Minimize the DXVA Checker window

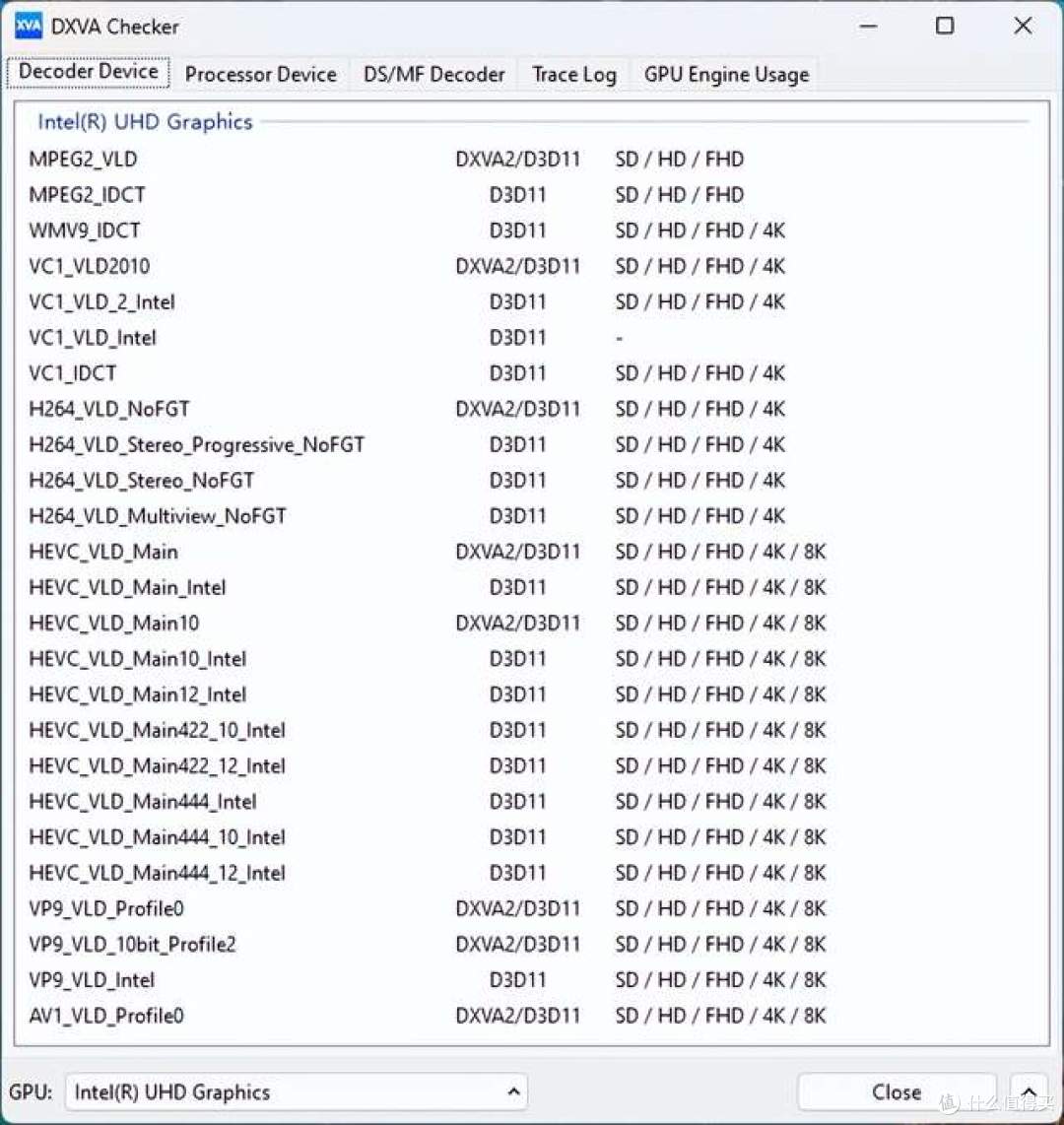868,27
